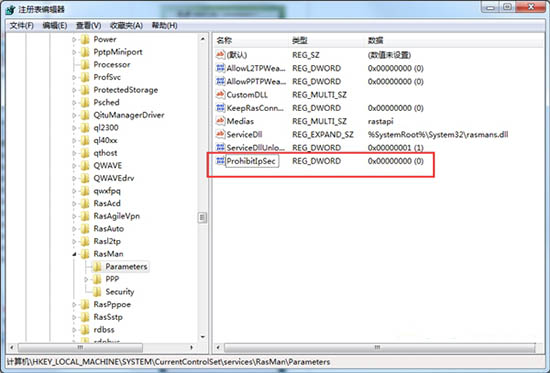
Task: Click the ProhibitIpSec DWORD icon
Action: pos(220,161)
